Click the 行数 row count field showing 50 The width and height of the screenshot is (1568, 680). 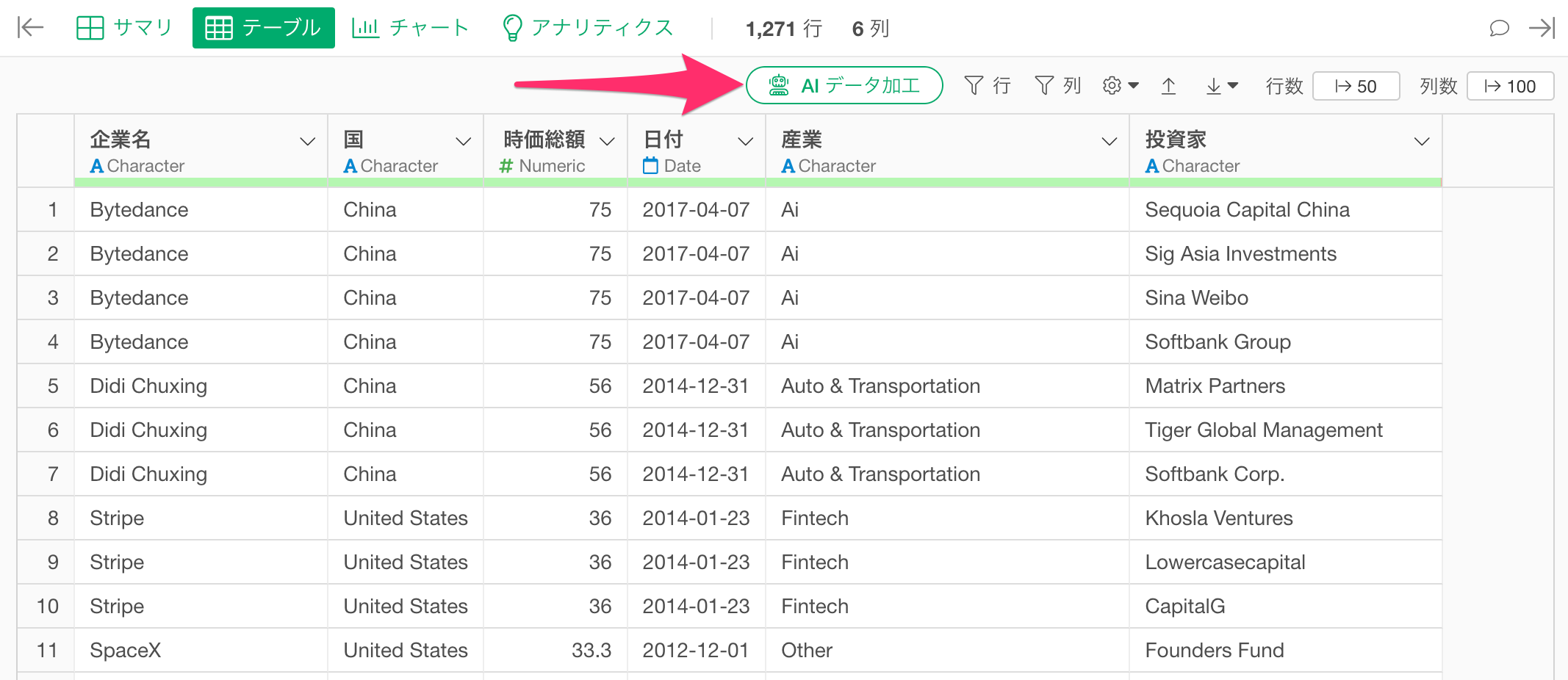point(1356,86)
